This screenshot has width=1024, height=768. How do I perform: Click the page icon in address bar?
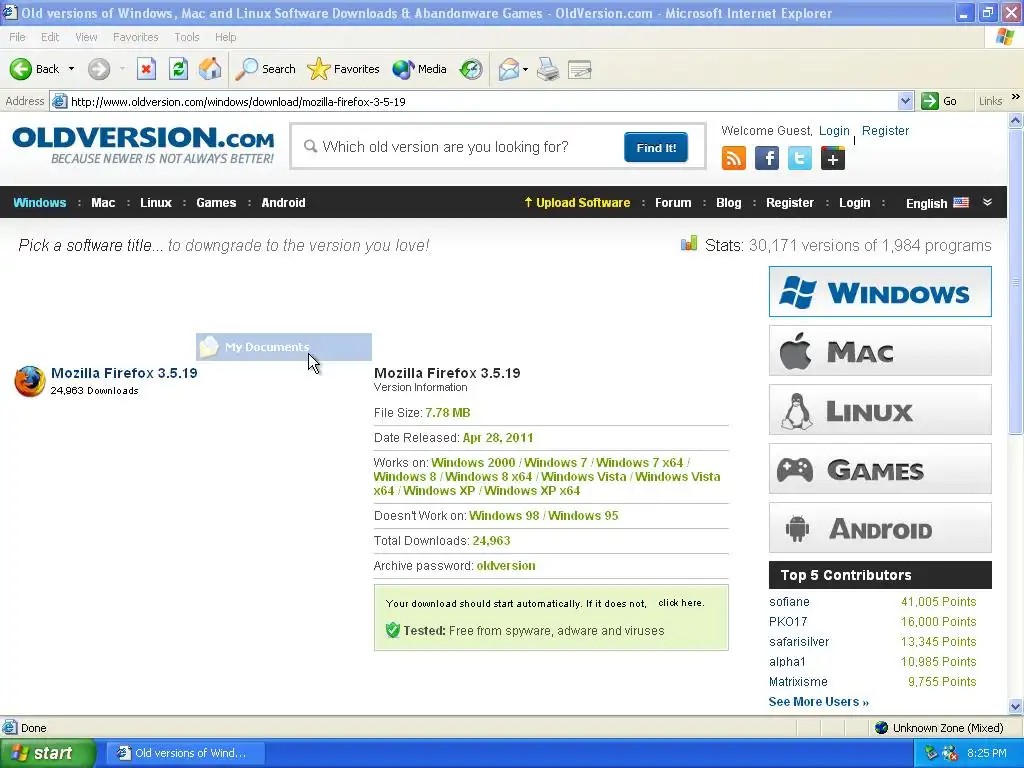tap(59, 101)
